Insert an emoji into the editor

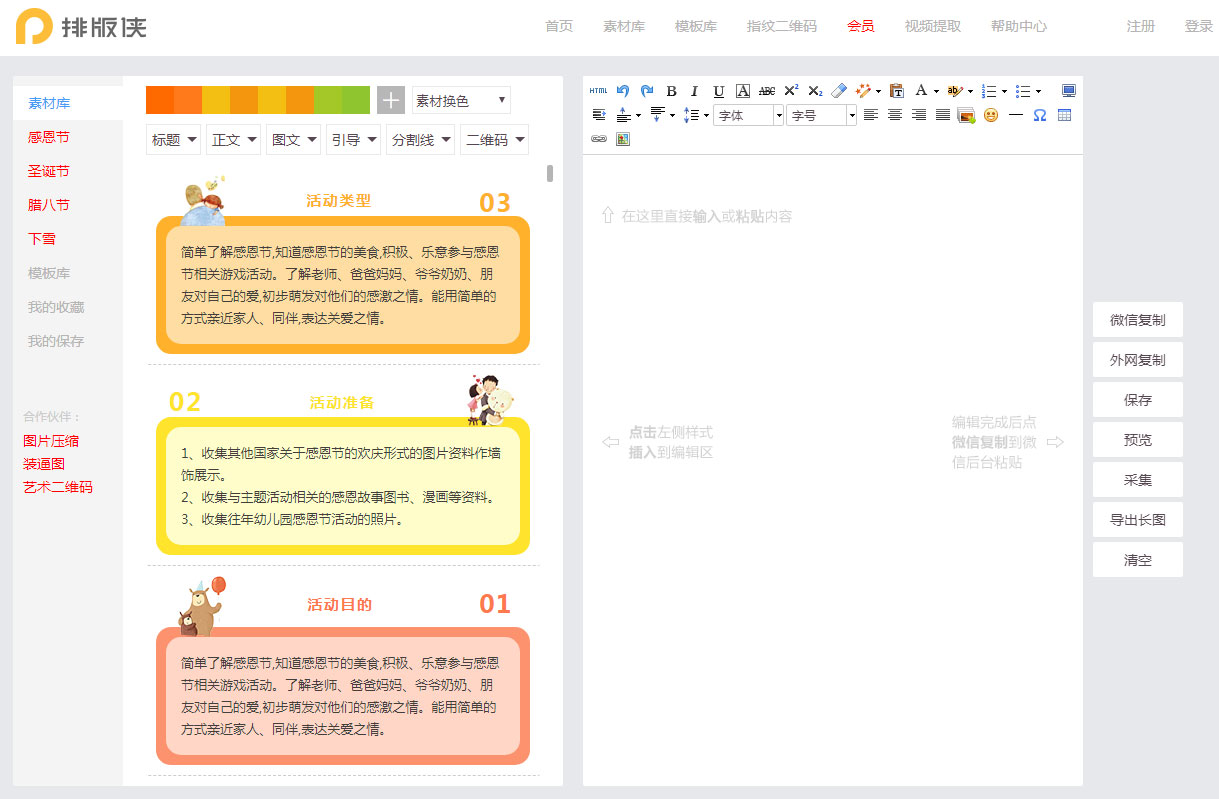tap(990, 117)
